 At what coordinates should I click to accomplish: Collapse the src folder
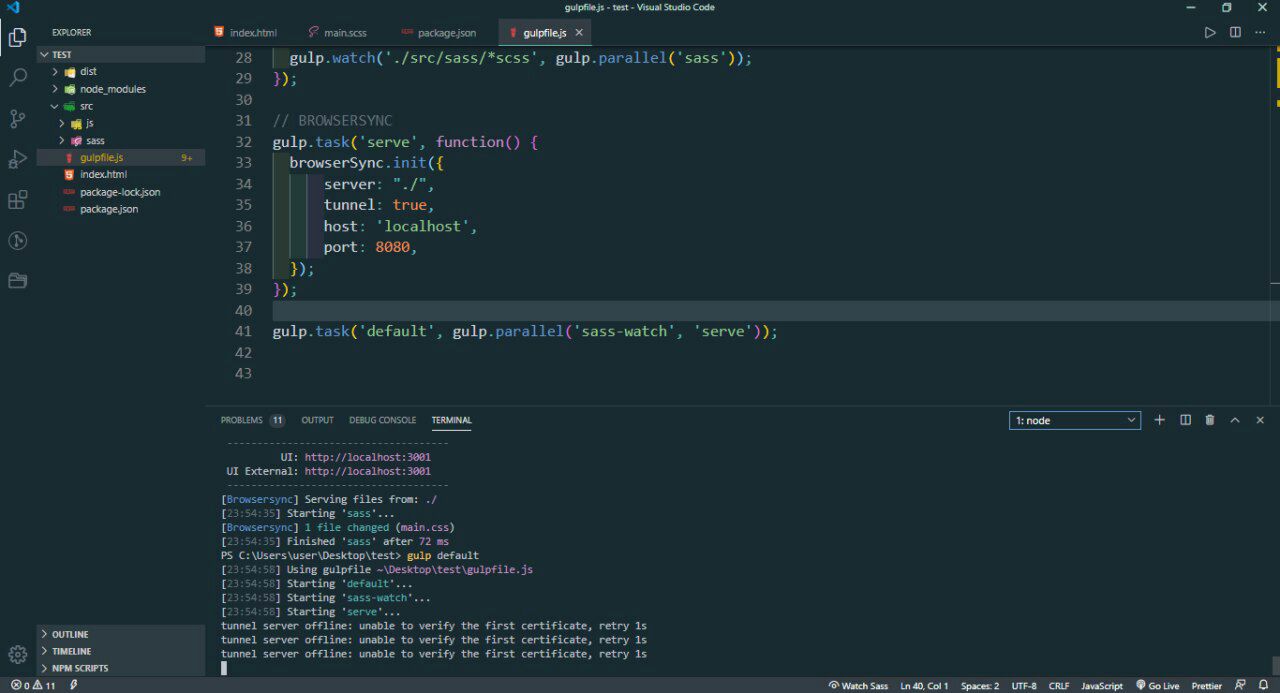point(121,106)
